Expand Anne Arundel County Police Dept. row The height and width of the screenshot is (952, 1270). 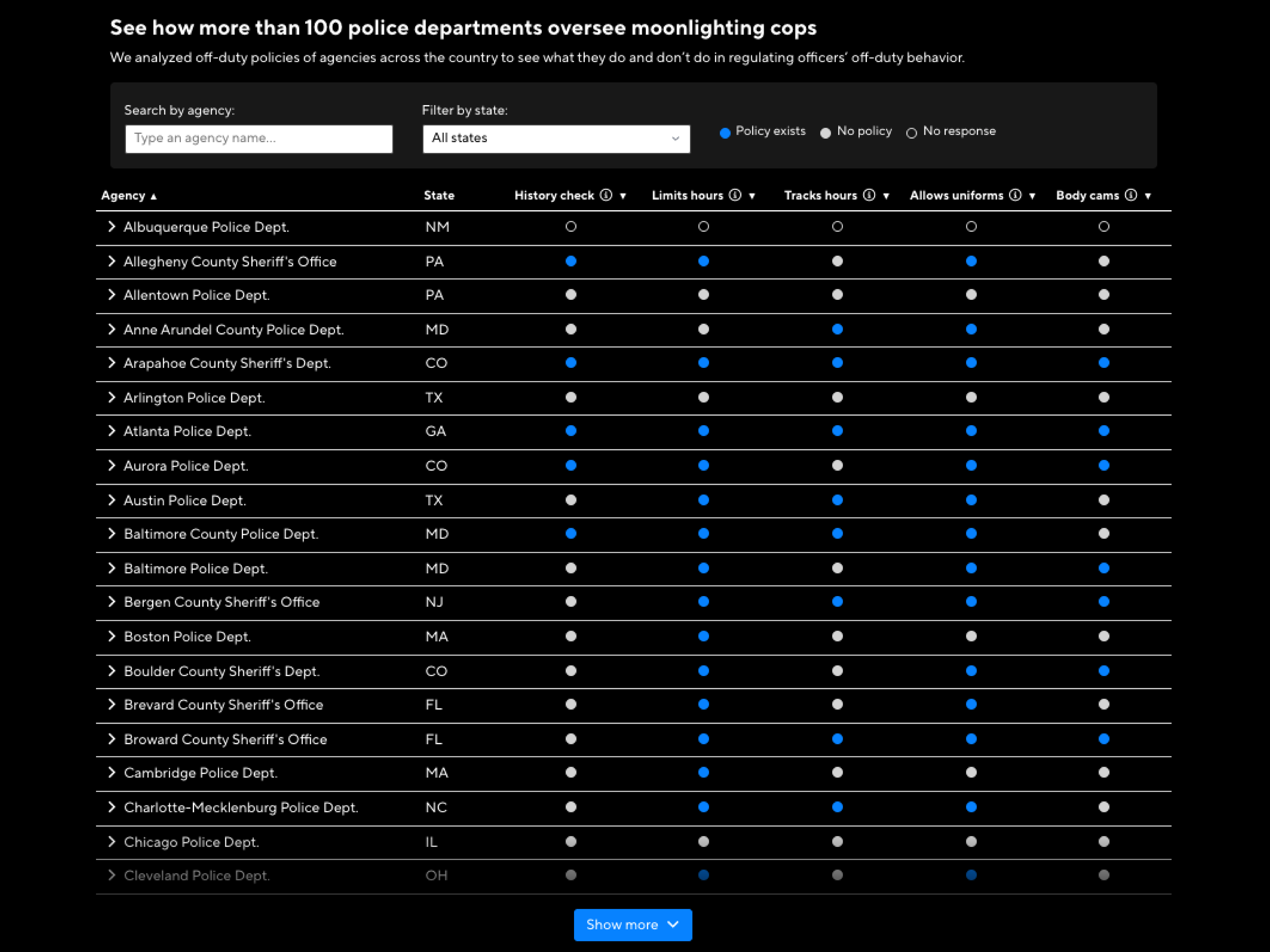coord(112,329)
